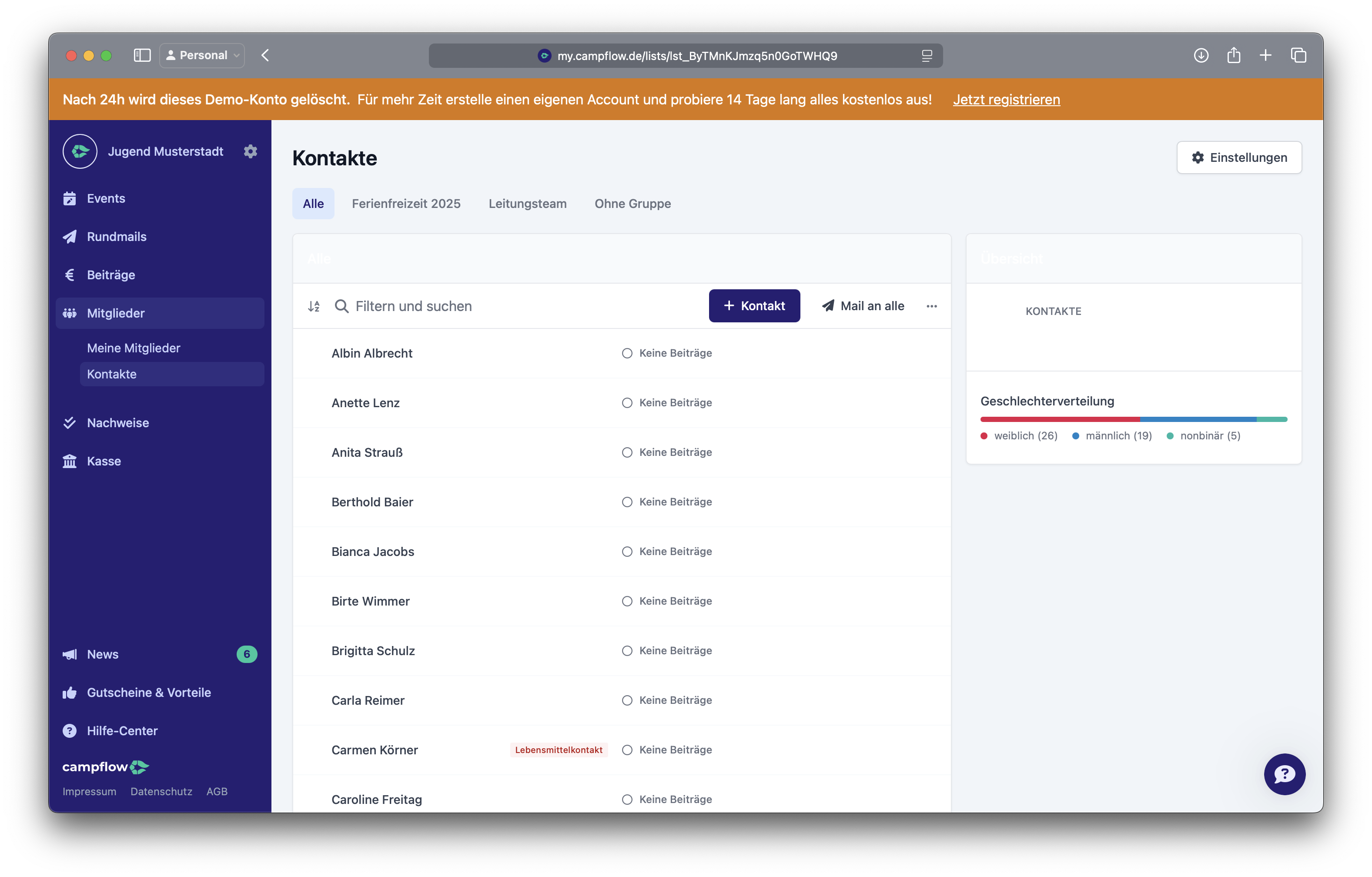Image resolution: width=1372 pixels, height=877 pixels.
Task: Open the AGB footer link
Action: (217, 792)
